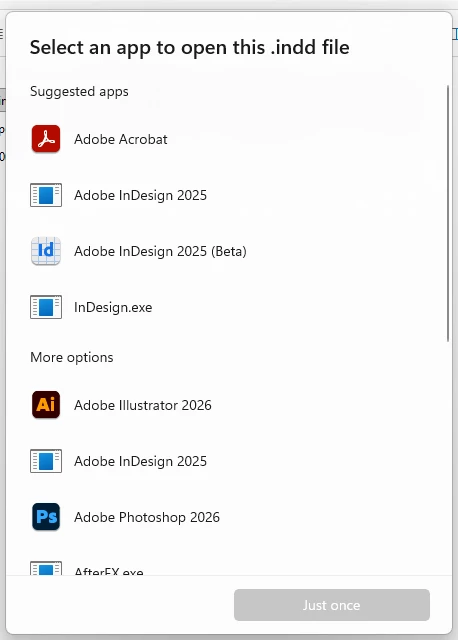The width and height of the screenshot is (458, 640).
Task: Select Adobe InDesign 2025 (Beta) entry
Action: [x=227, y=251]
